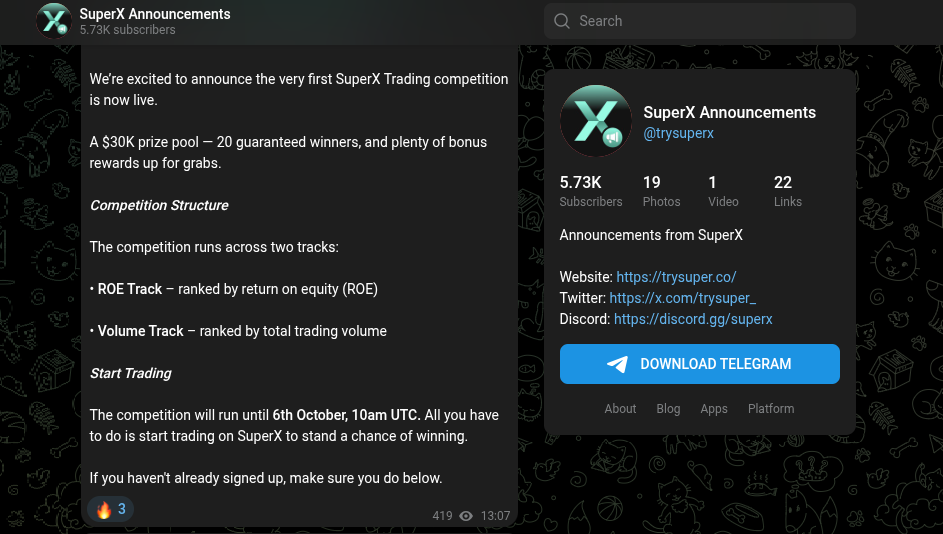Click the 13:07 message timestamp
This screenshot has height=534, width=943.
pos(495,516)
